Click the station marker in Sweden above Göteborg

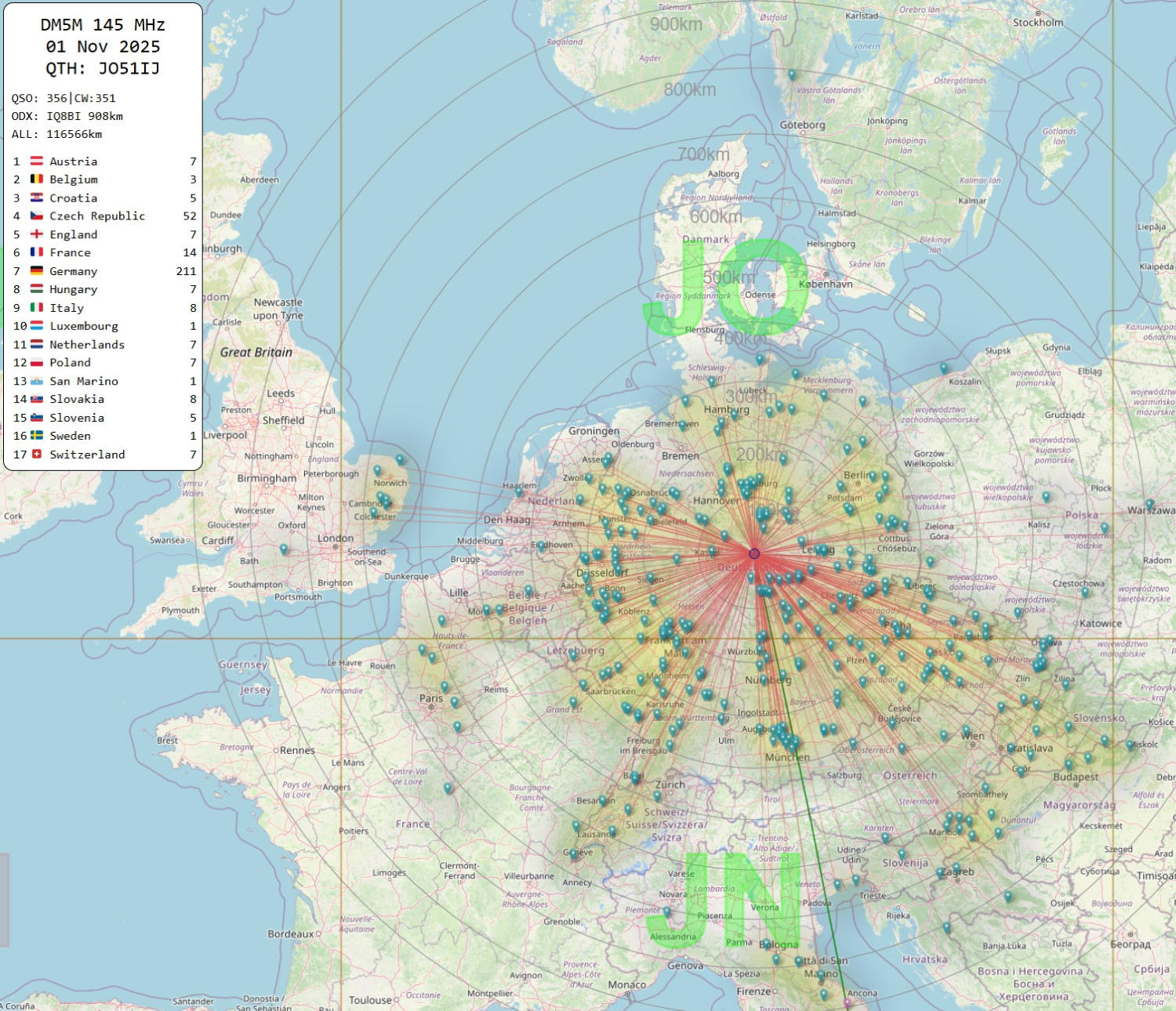click(792, 74)
